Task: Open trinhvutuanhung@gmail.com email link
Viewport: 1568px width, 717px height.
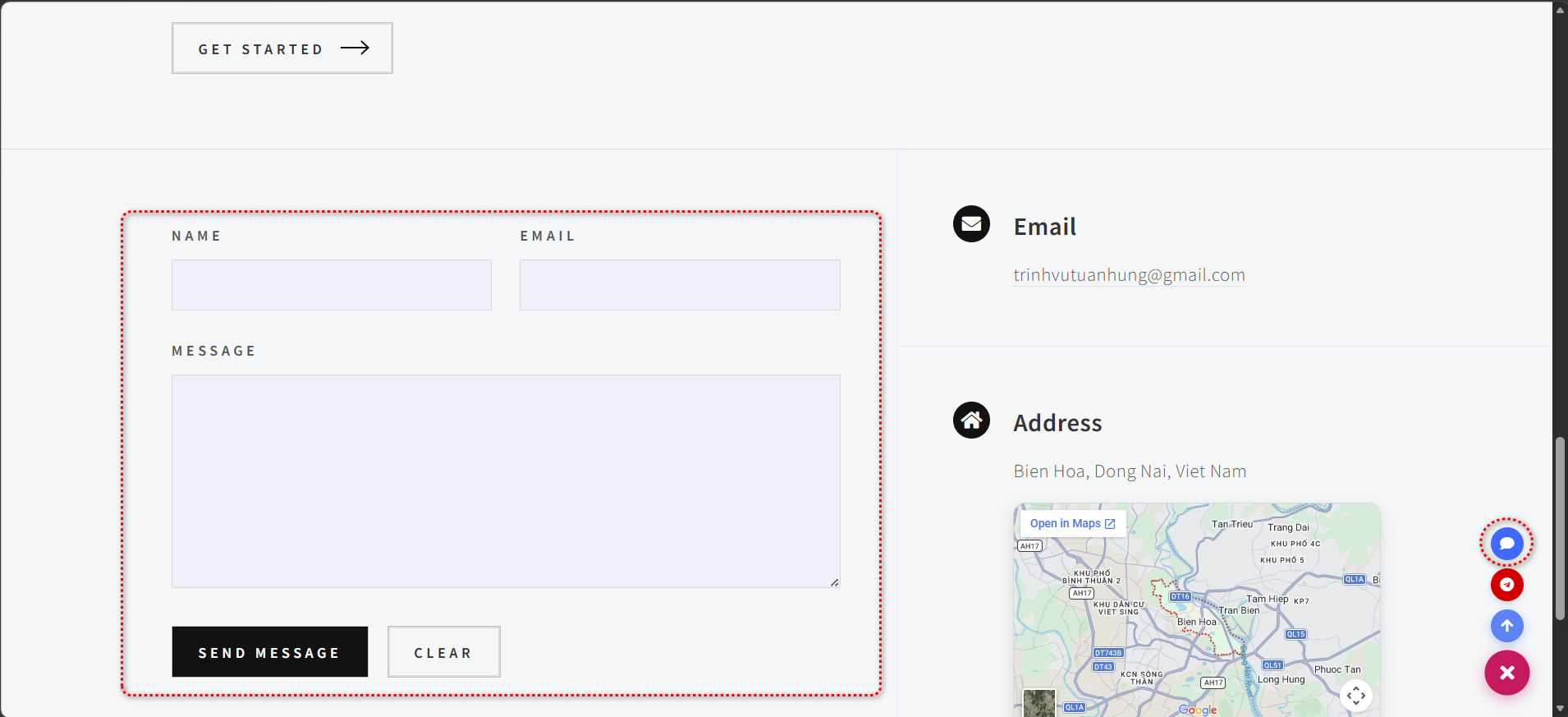Action: pyautogui.click(x=1129, y=275)
